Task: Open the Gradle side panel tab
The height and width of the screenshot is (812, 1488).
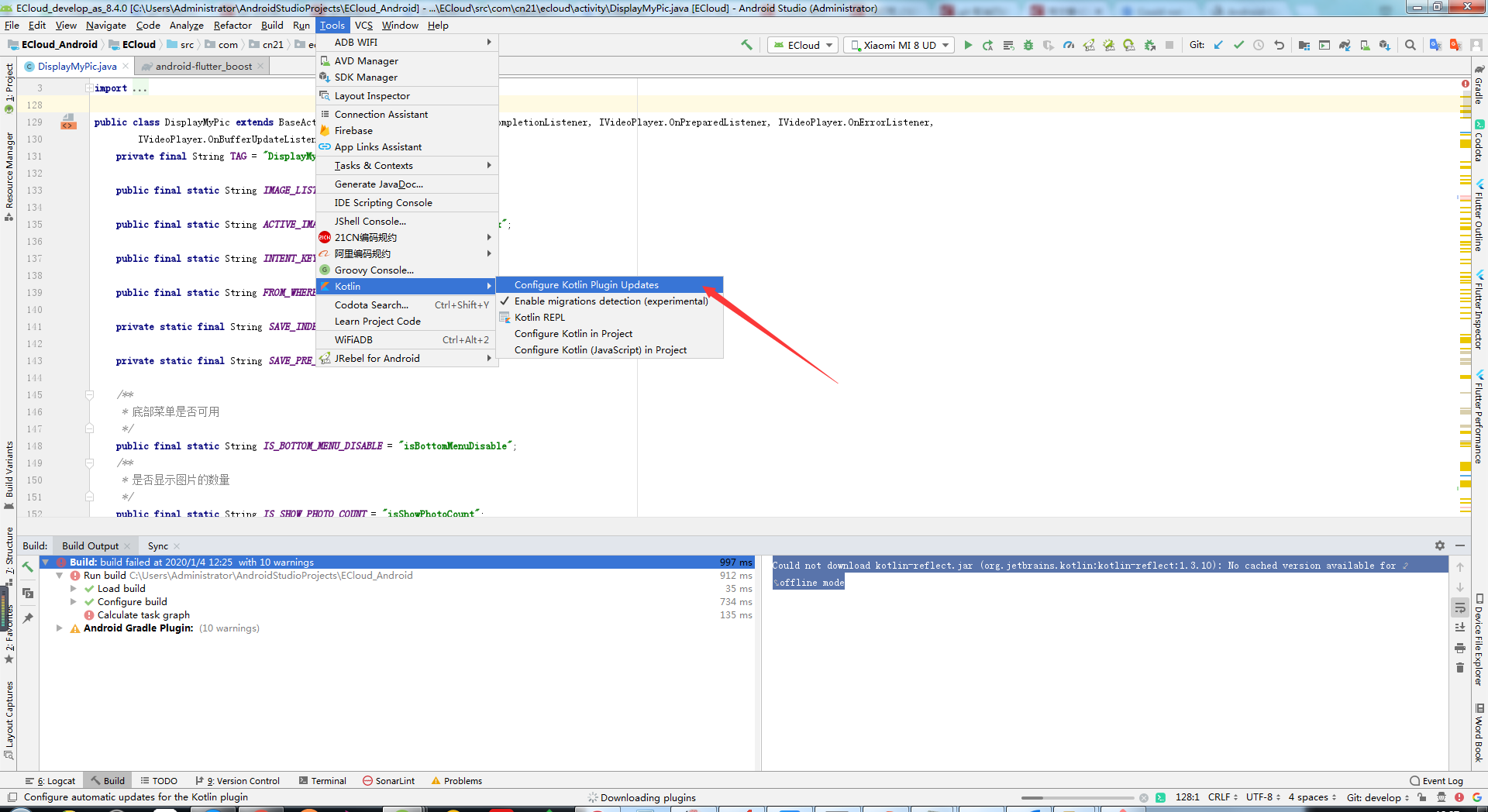Action: [x=1479, y=85]
